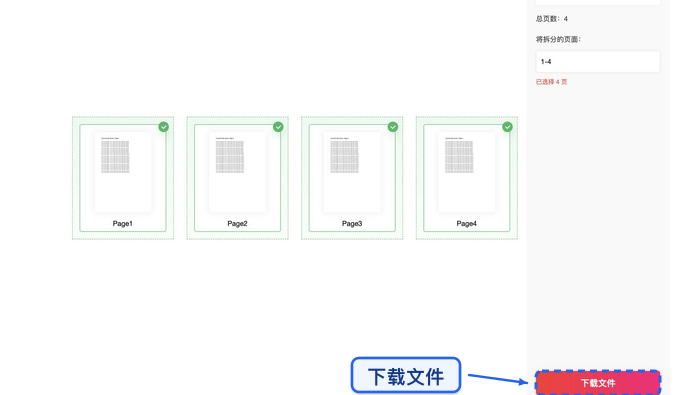Click the red 下载文件 download button

[x=598, y=383]
